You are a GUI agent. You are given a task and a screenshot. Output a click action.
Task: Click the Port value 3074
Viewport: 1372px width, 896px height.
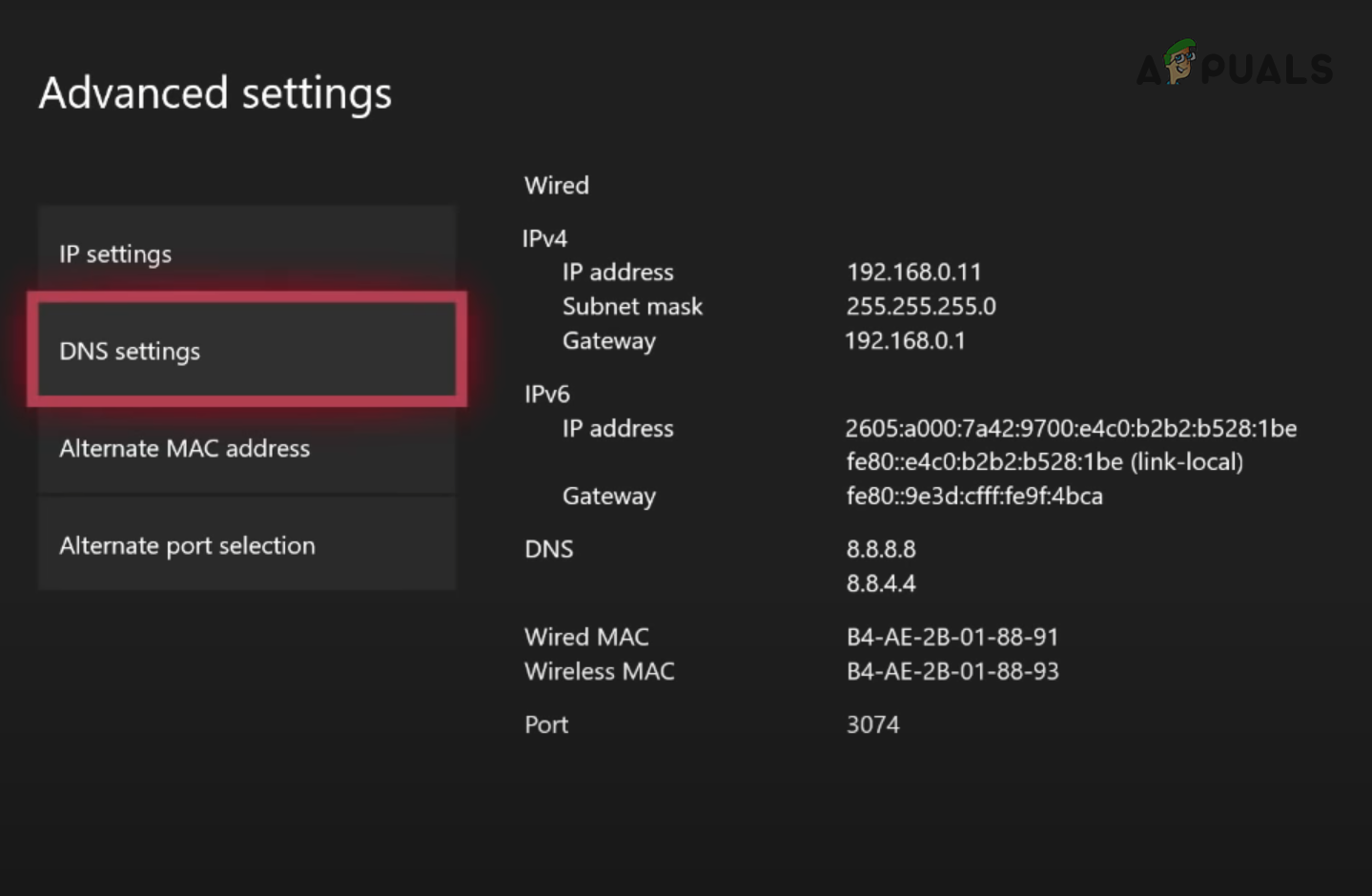point(872,724)
